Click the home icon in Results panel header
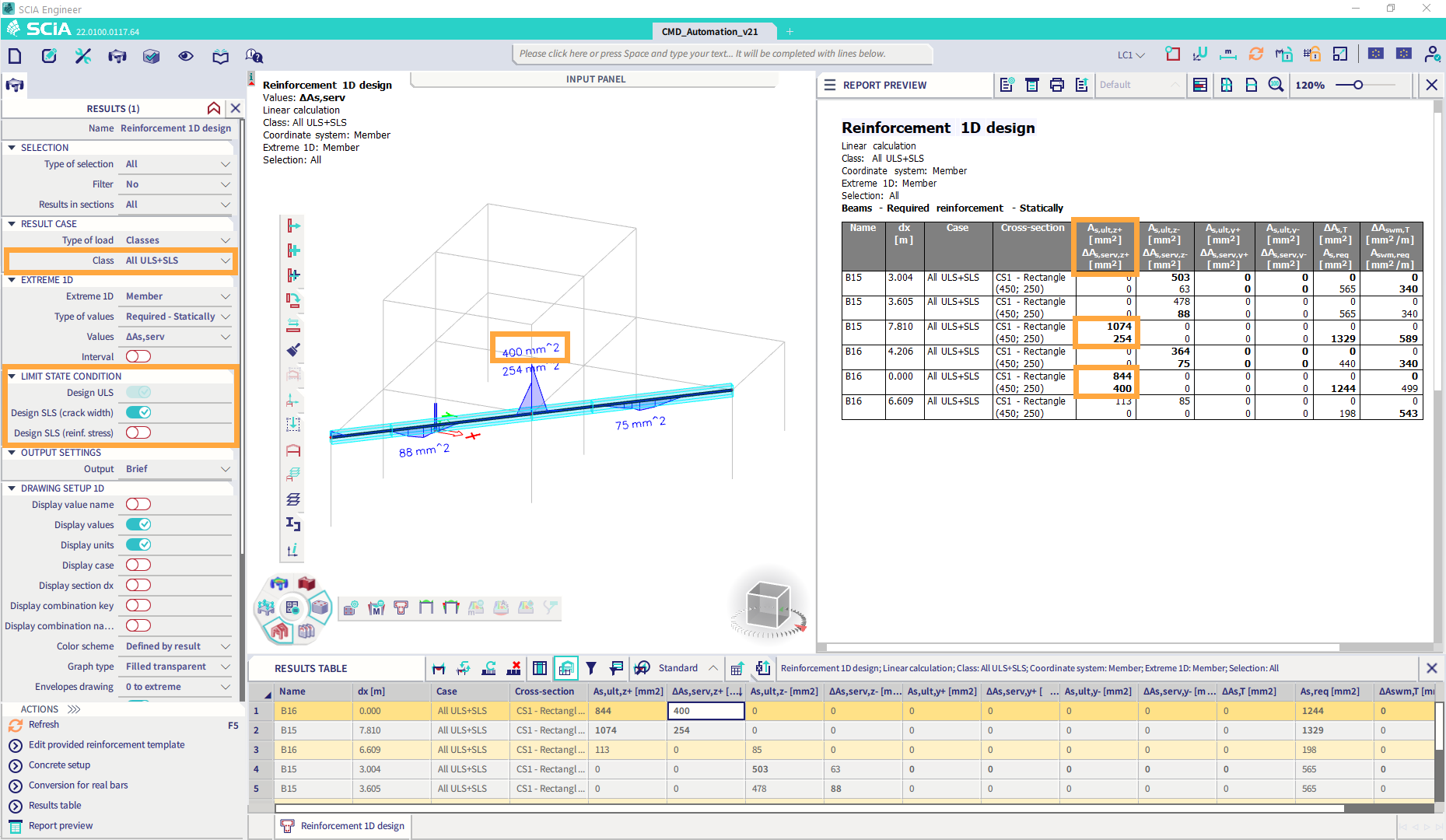The width and height of the screenshot is (1446, 840). point(214,108)
